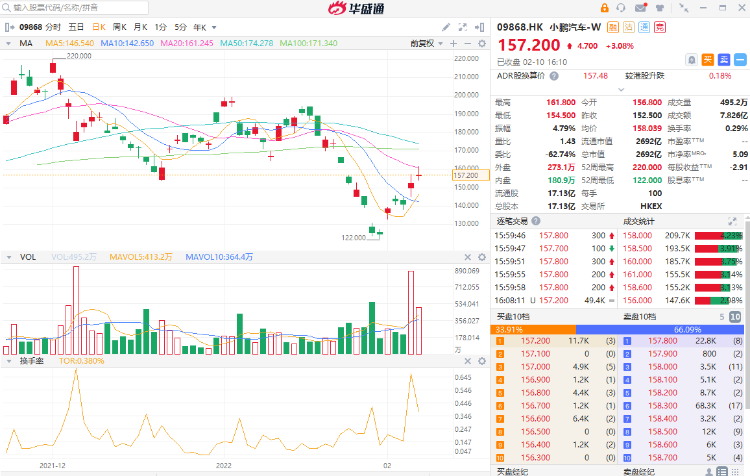The image size is (750, 476).
Task: Select the 日K chart tab
Action: coord(99,27)
